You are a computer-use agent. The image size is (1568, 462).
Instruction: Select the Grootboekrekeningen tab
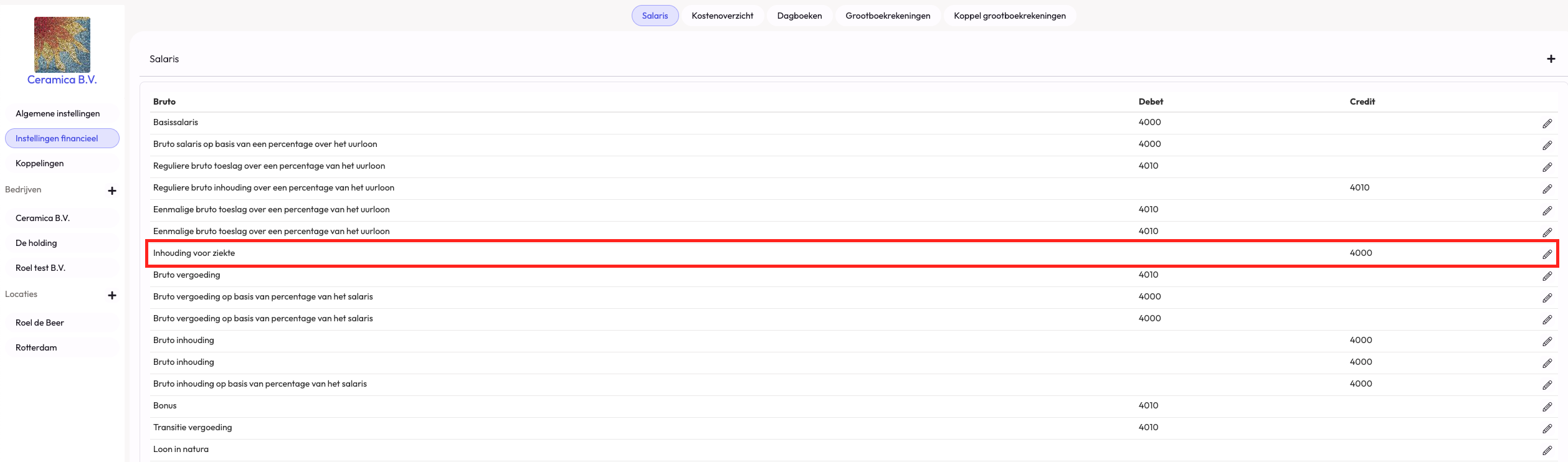[888, 16]
